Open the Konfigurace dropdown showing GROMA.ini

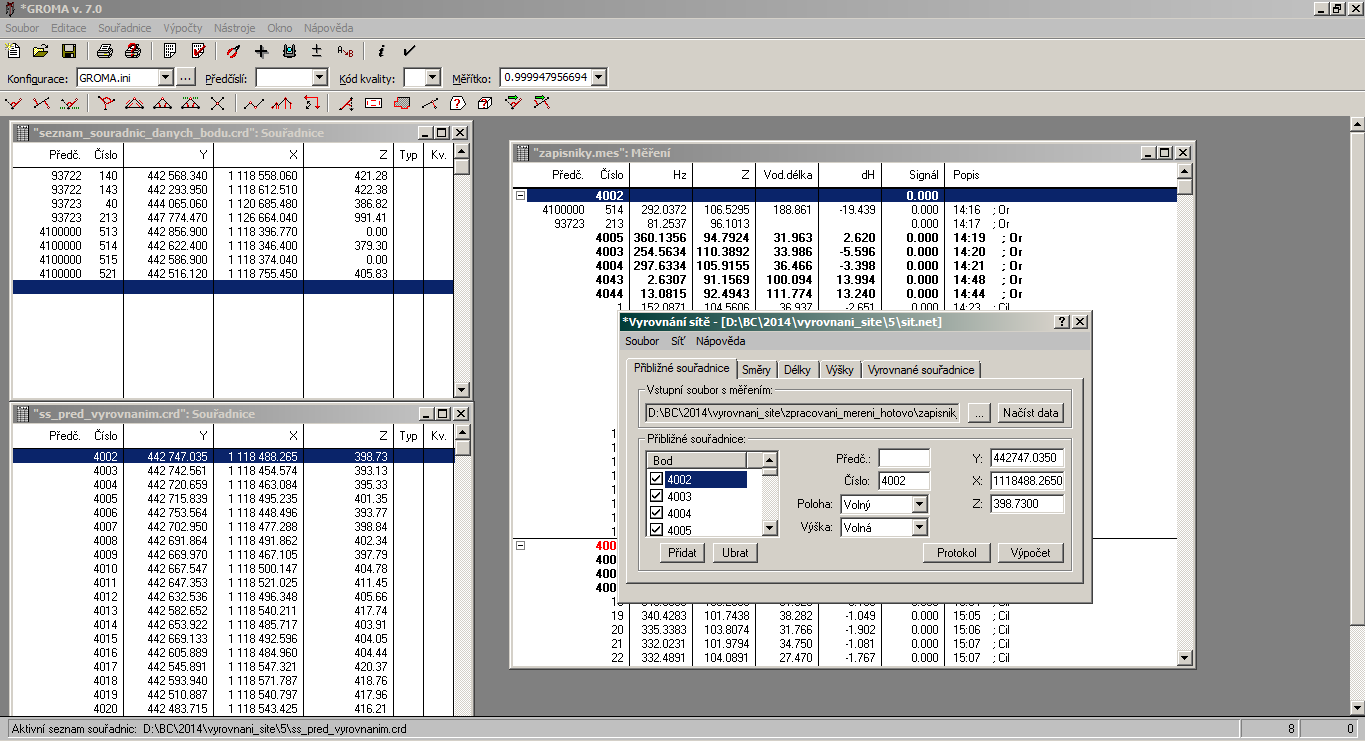point(165,77)
